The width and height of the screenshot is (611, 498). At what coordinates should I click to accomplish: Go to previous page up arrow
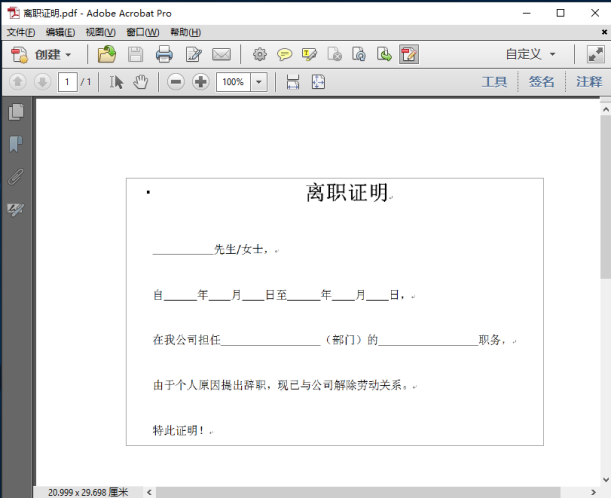point(18,82)
